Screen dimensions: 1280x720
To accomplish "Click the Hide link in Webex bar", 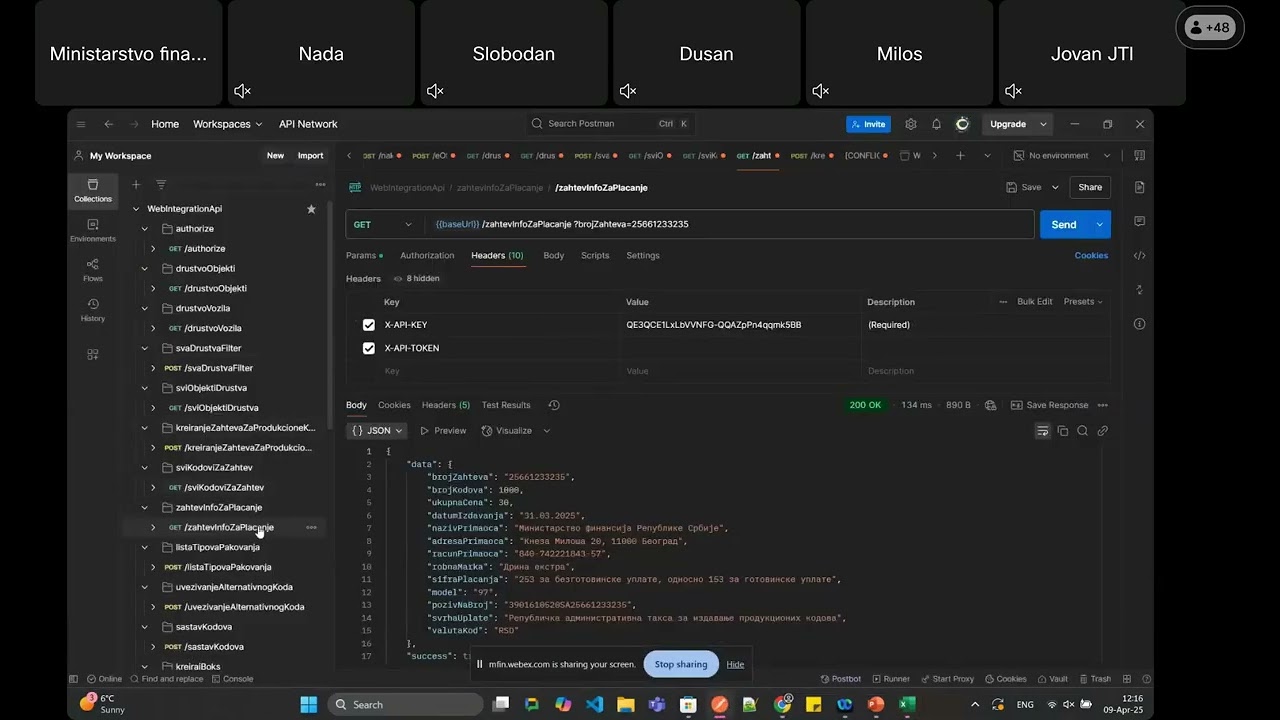I will pyautogui.click(x=735, y=664).
